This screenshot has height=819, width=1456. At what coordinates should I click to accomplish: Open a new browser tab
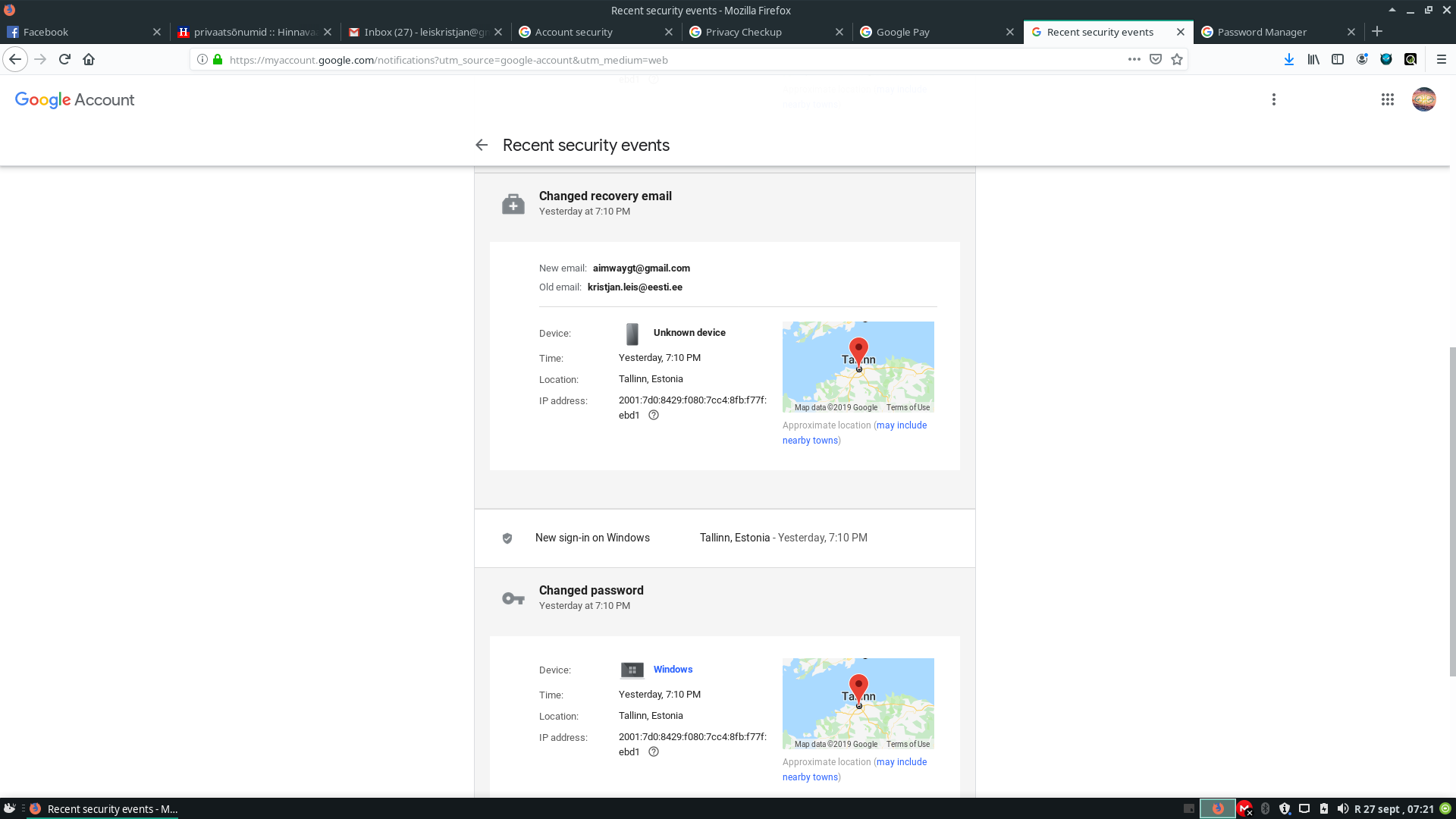coord(1377,31)
